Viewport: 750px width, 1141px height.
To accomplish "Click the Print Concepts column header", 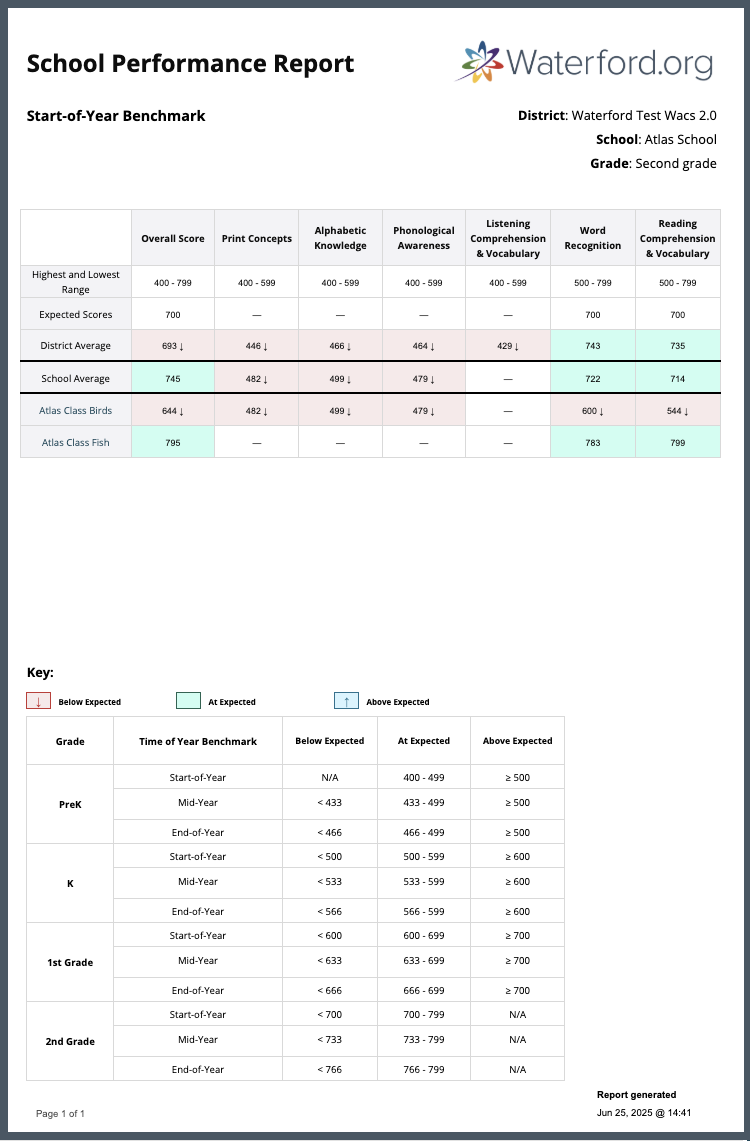I will tap(257, 238).
